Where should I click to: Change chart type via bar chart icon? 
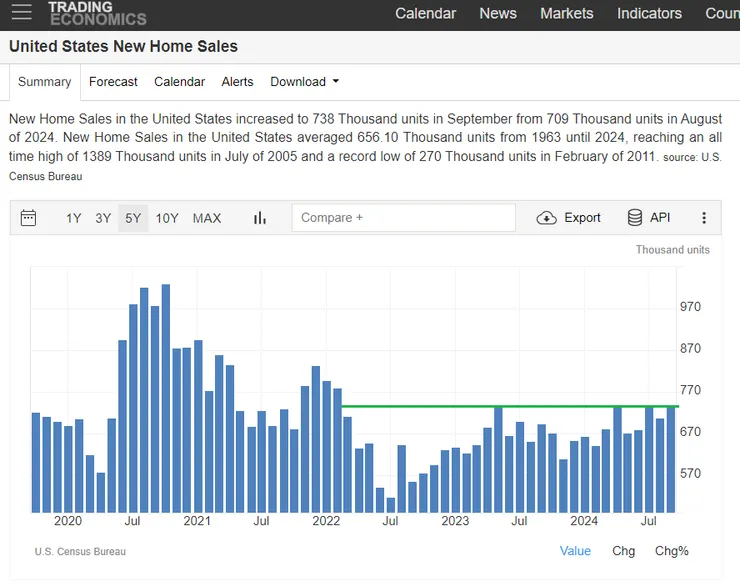click(260, 218)
